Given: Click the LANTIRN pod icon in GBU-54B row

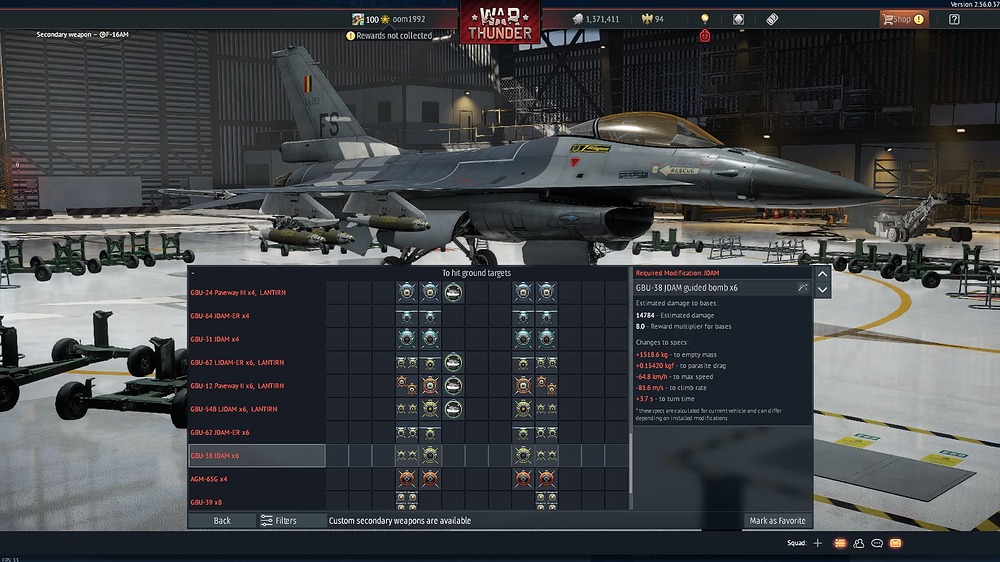Looking at the screenshot, I should tap(453, 409).
